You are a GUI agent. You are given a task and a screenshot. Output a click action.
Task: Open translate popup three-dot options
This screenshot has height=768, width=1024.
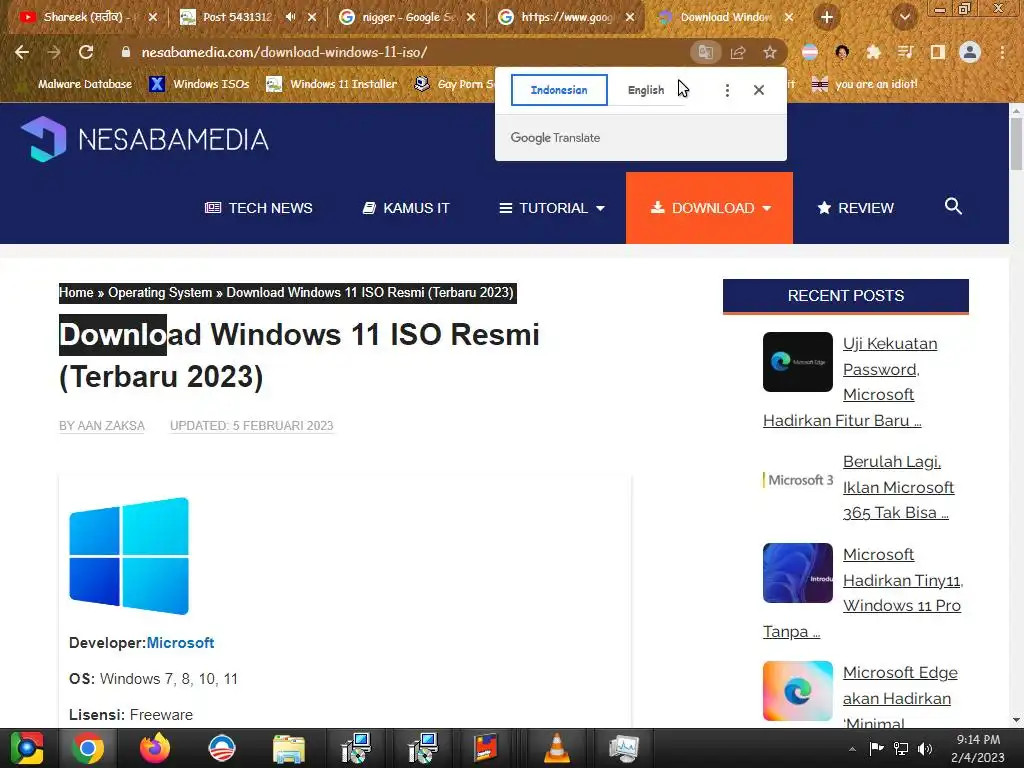tap(727, 90)
